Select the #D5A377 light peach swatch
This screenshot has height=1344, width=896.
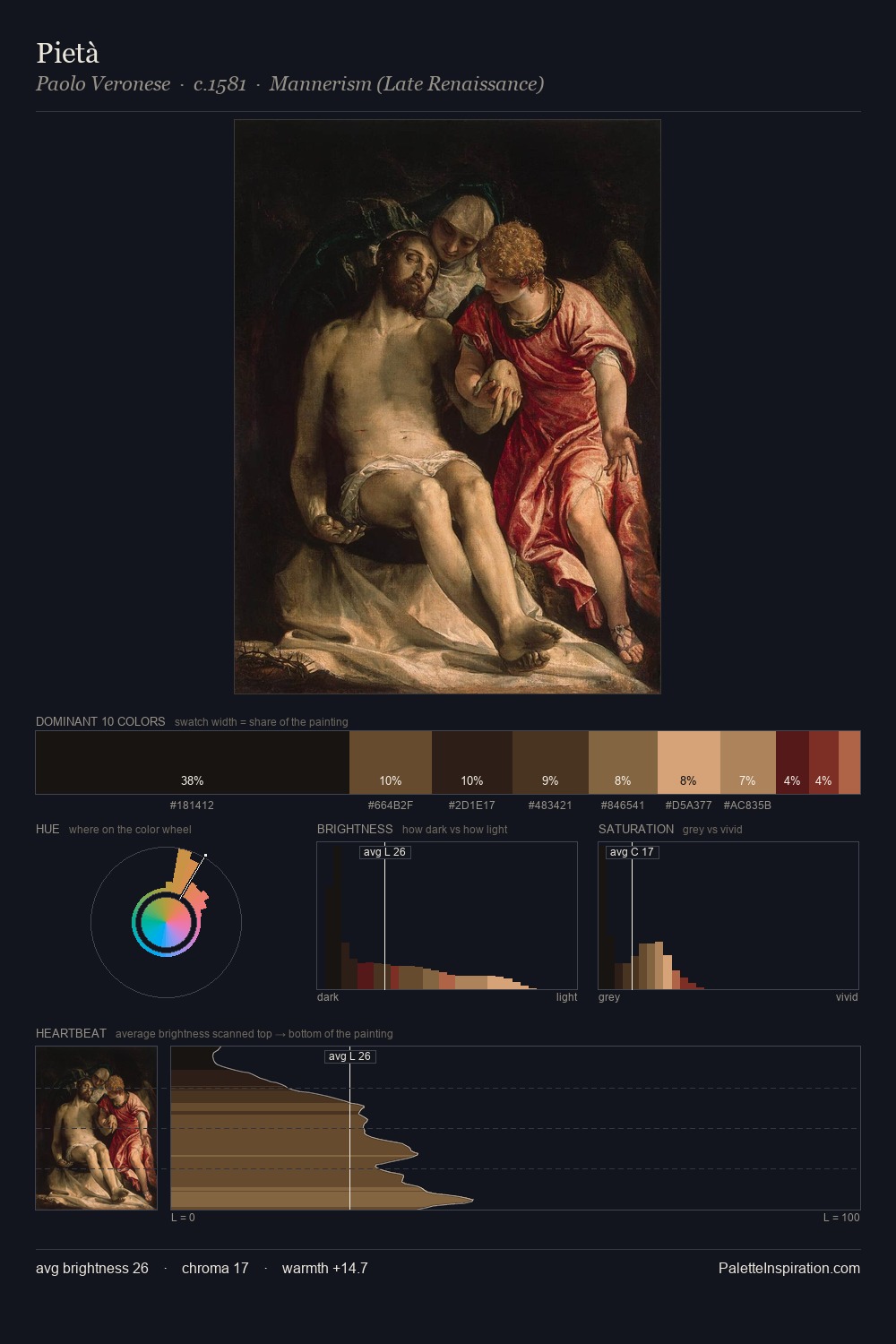(x=689, y=762)
